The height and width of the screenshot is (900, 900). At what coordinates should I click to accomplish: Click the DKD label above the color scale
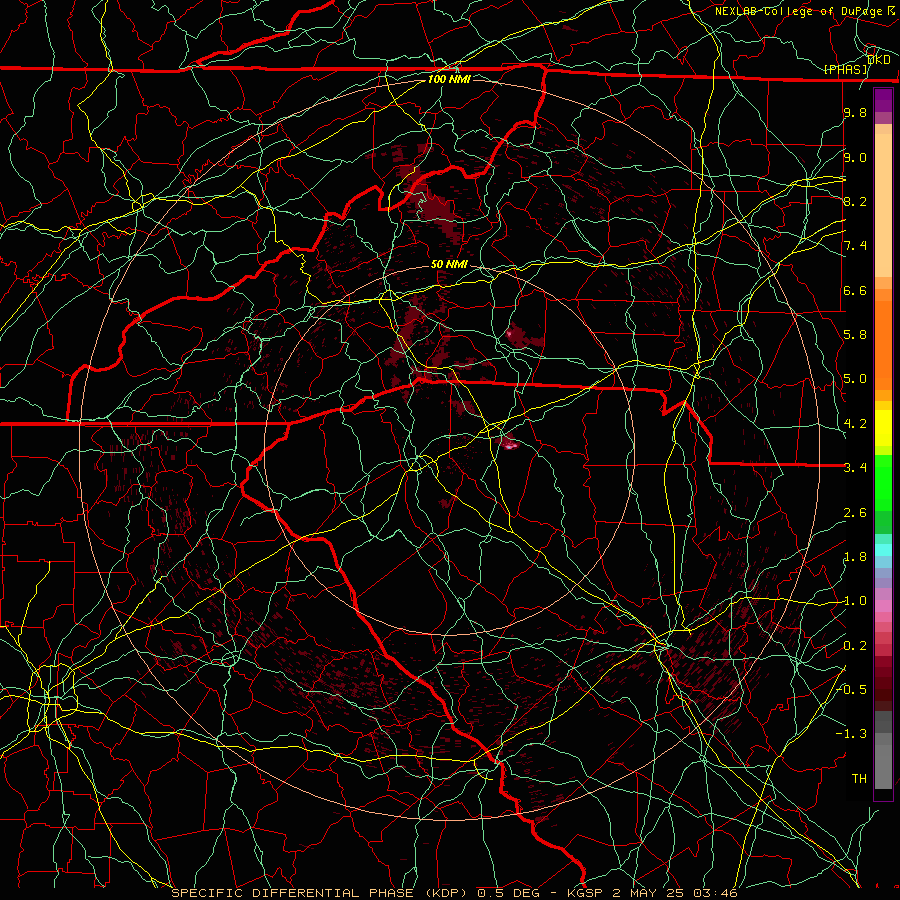(879, 60)
